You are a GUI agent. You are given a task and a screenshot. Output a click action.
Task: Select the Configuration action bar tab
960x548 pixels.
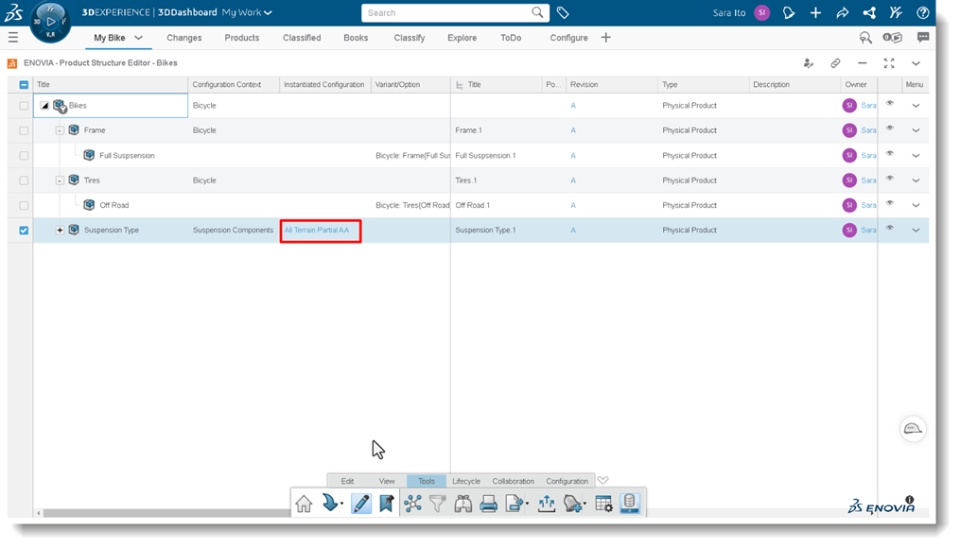click(567, 481)
